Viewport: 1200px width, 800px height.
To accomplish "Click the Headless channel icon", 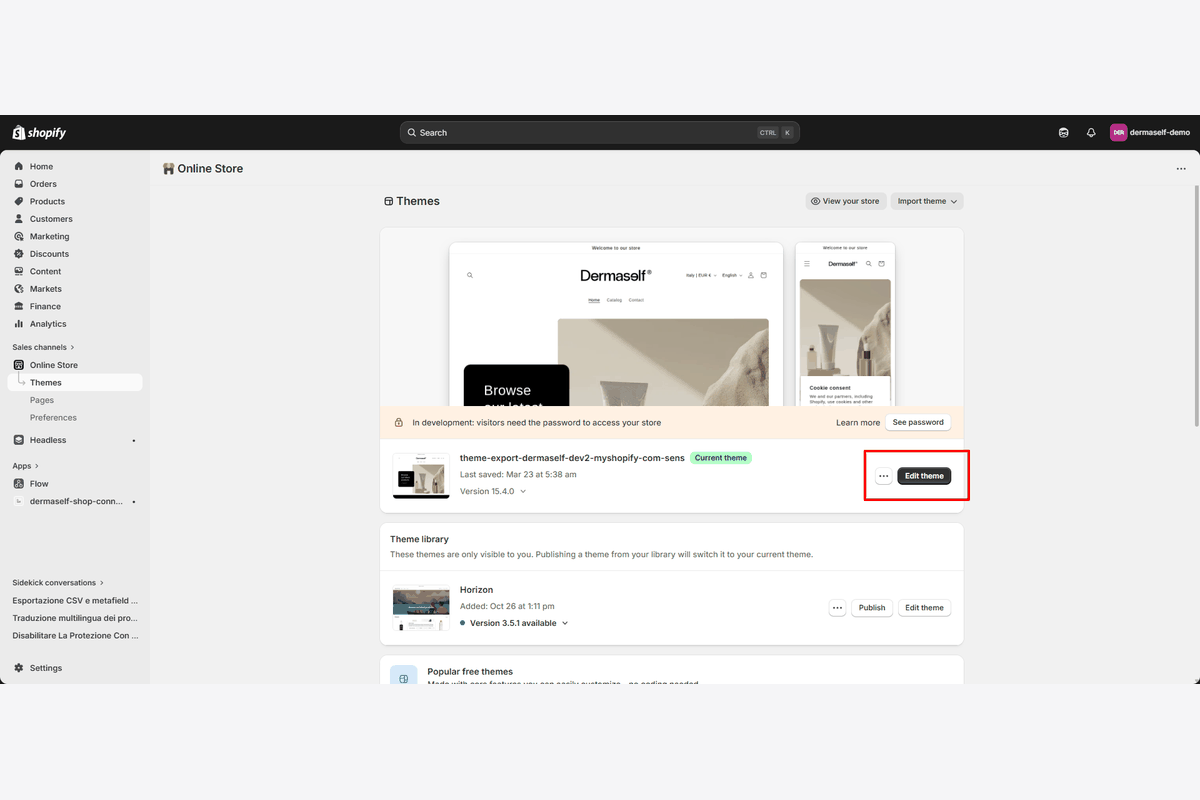I will pyautogui.click(x=19, y=440).
